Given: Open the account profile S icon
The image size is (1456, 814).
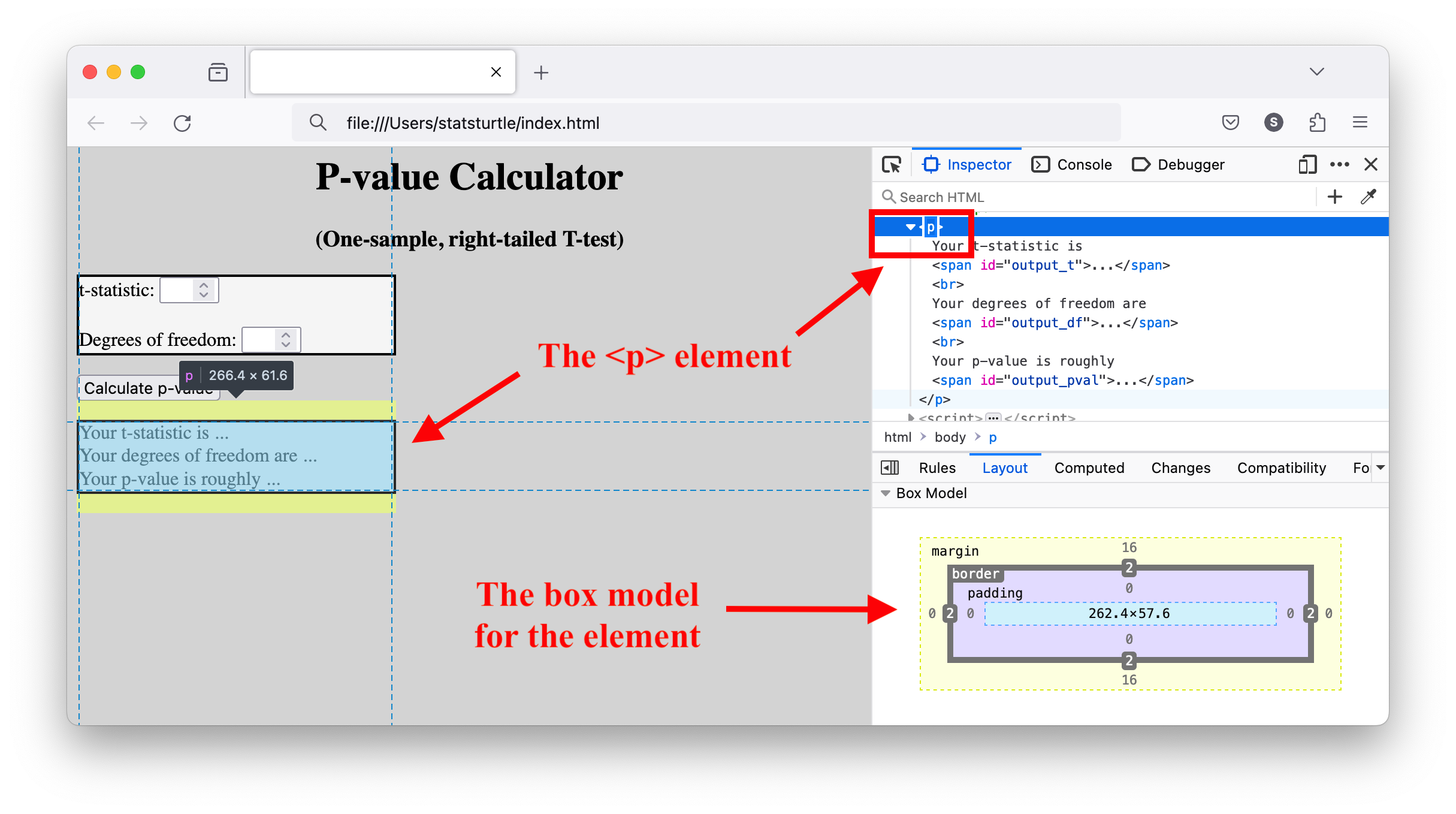Looking at the screenshot, I should pos(1273,123).
